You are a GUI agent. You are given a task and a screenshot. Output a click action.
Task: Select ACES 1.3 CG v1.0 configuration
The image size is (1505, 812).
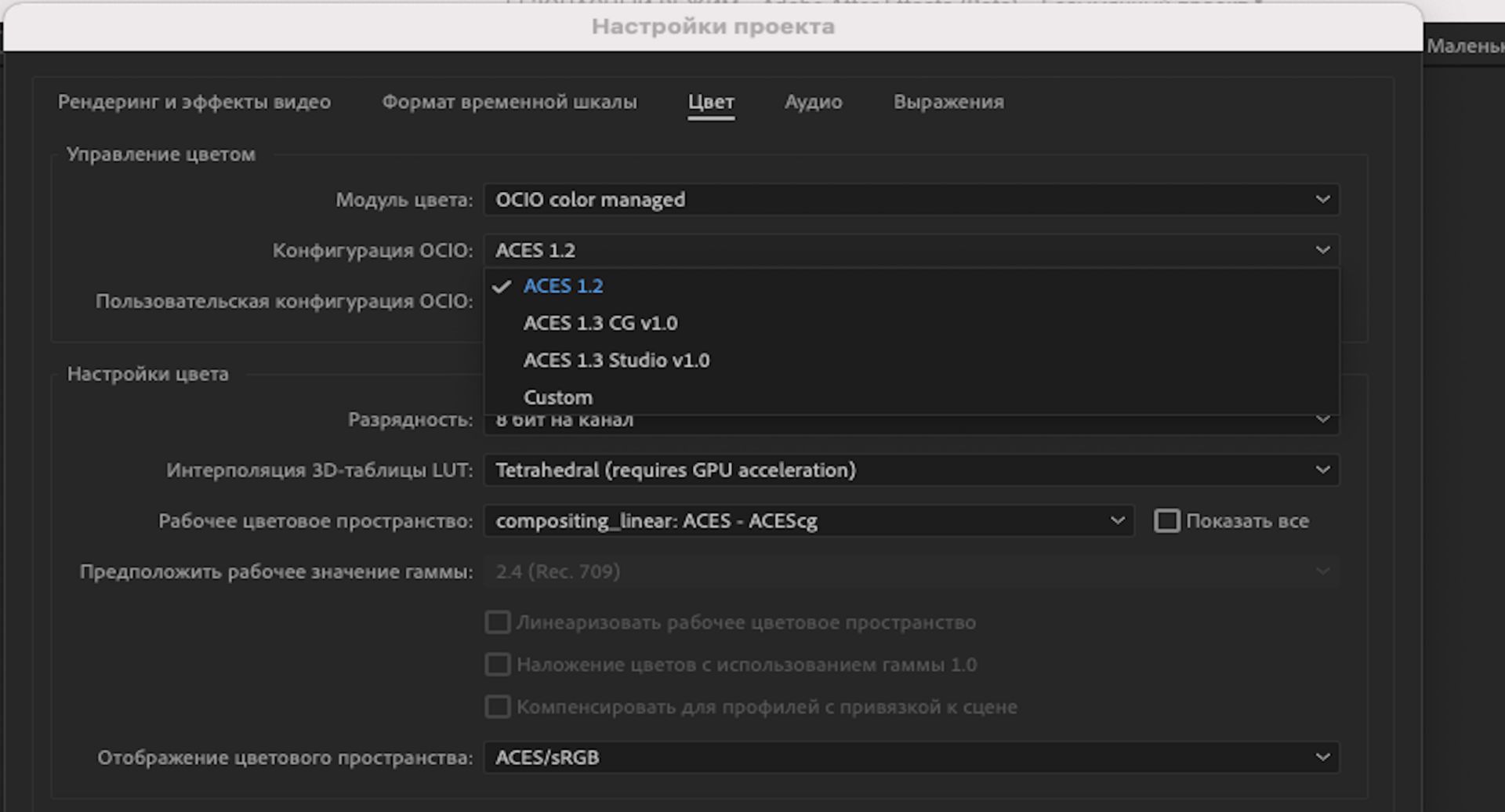click(600, 323)
